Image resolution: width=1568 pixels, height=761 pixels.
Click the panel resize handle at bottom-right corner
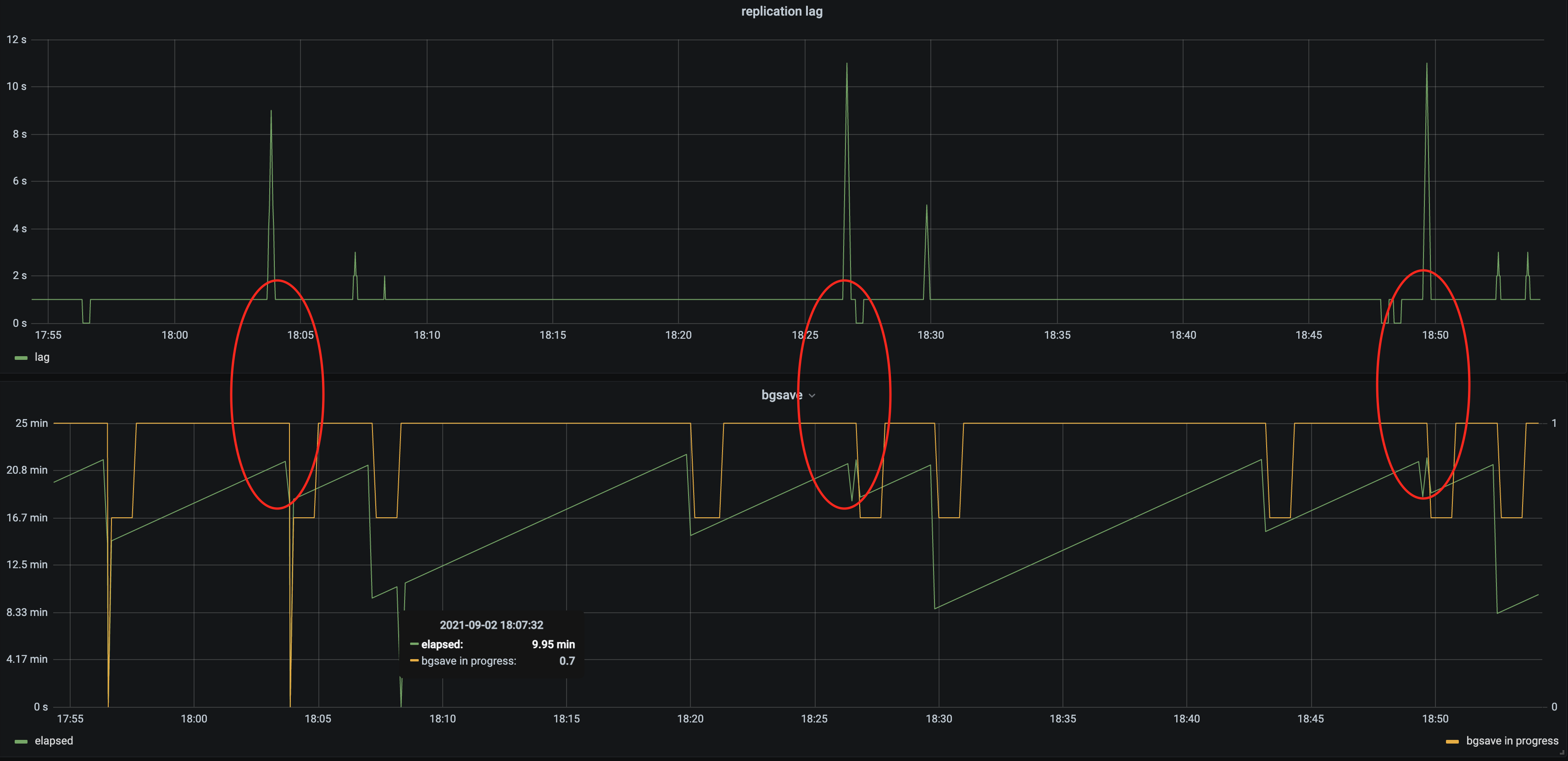(x=1562, y=754)
